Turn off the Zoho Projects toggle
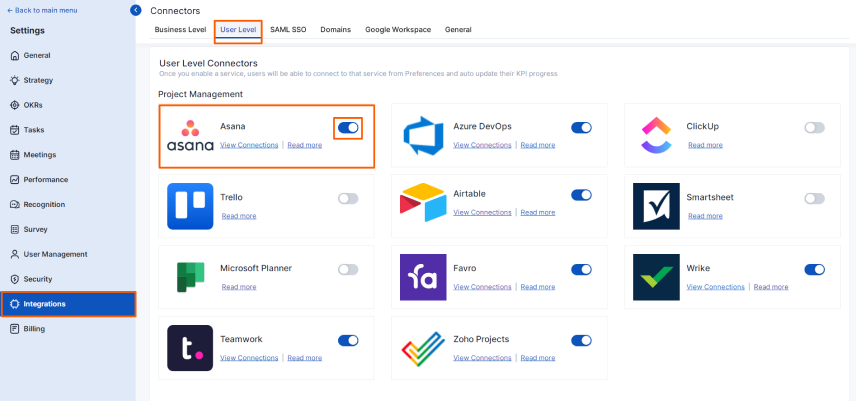 pos(581,340)
